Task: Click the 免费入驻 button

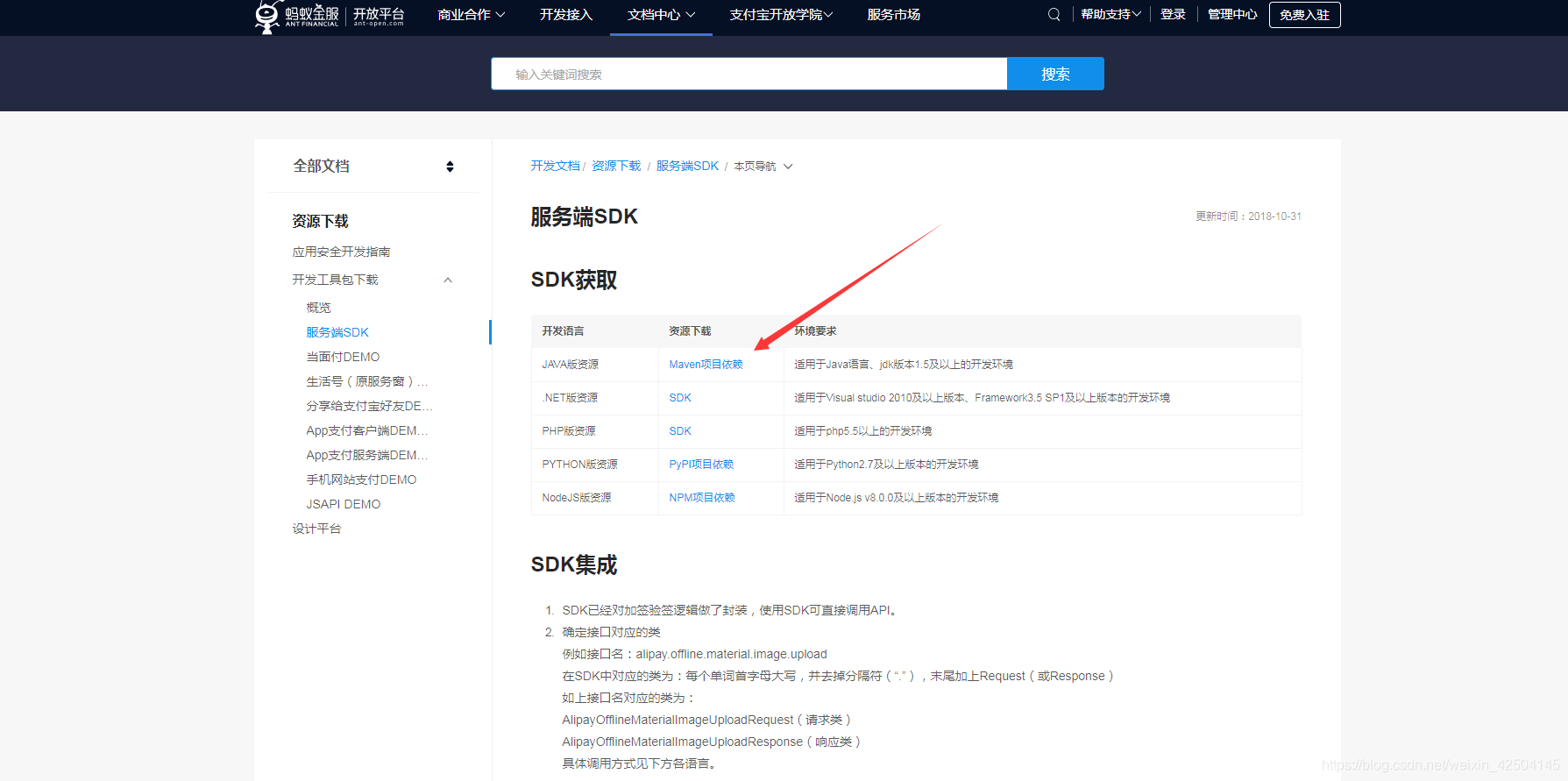Action: point(1304,15)
